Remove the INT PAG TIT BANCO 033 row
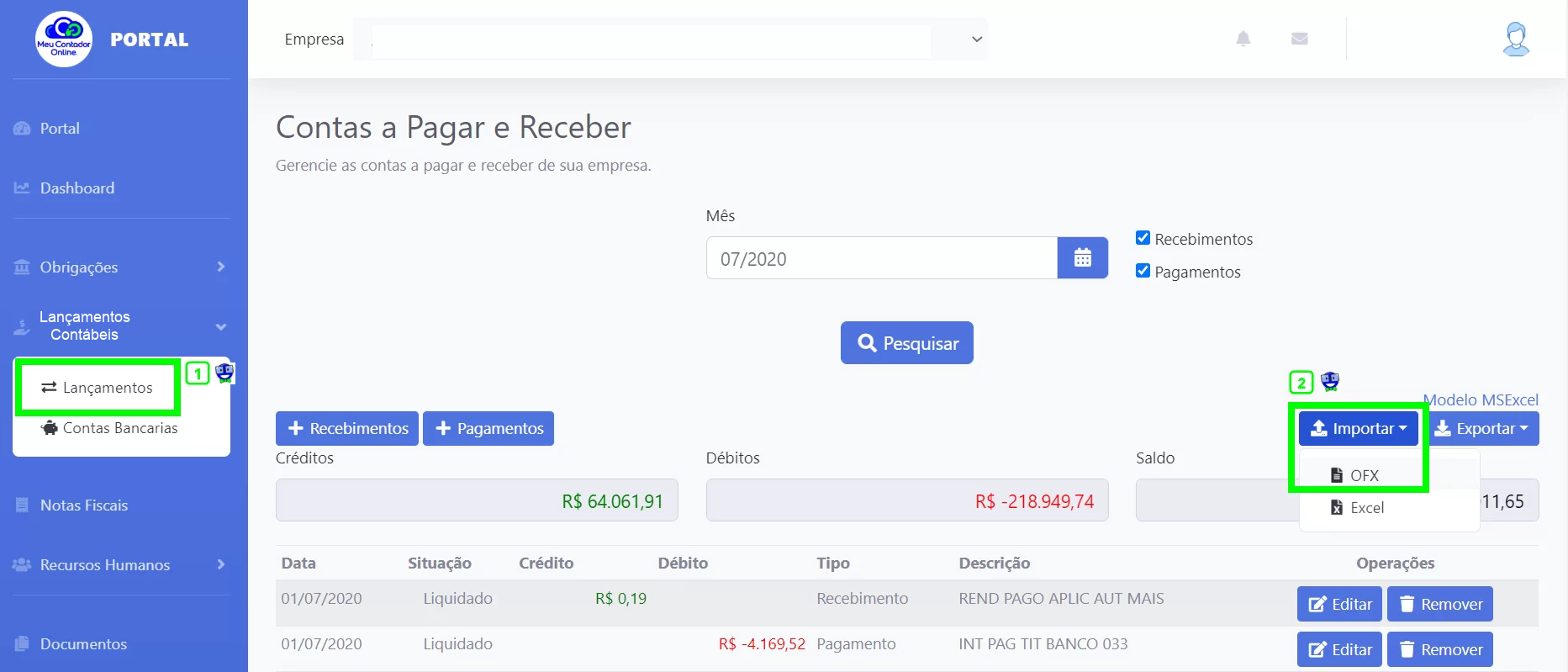The height and width of the screenshot is (672, 1568). (x=1440, y=649)
